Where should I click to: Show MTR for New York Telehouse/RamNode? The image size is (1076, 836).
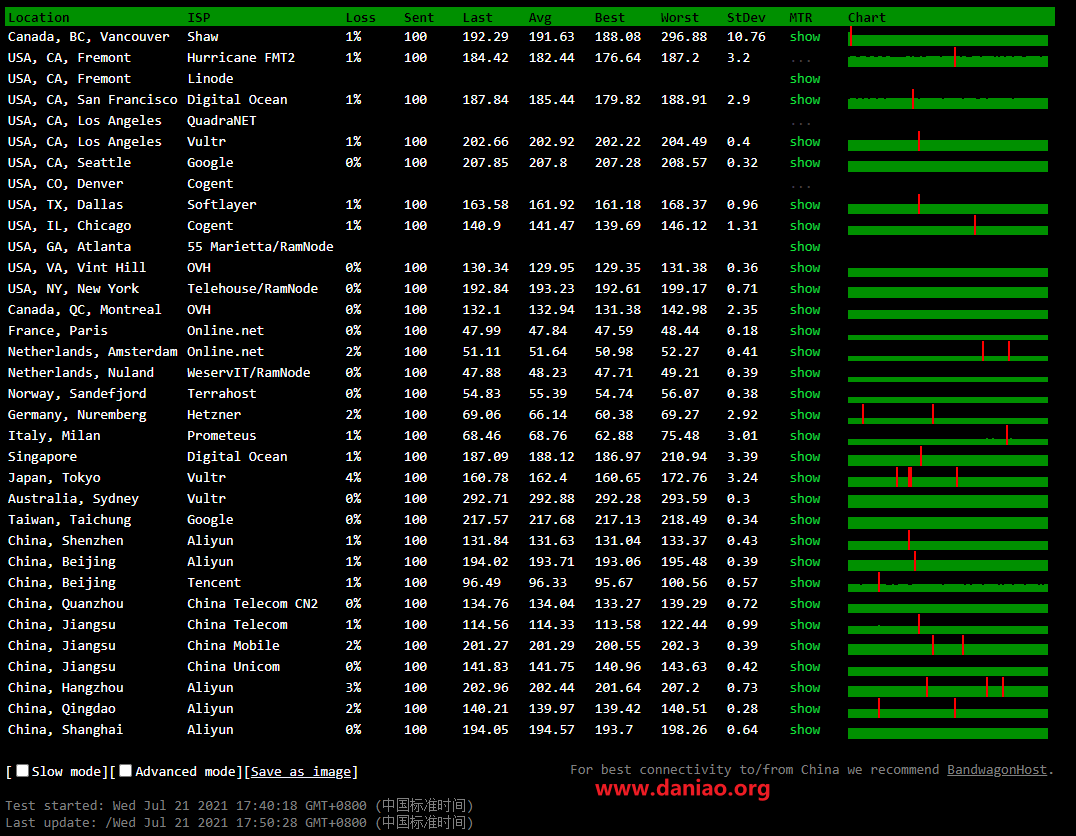(805, 288)
